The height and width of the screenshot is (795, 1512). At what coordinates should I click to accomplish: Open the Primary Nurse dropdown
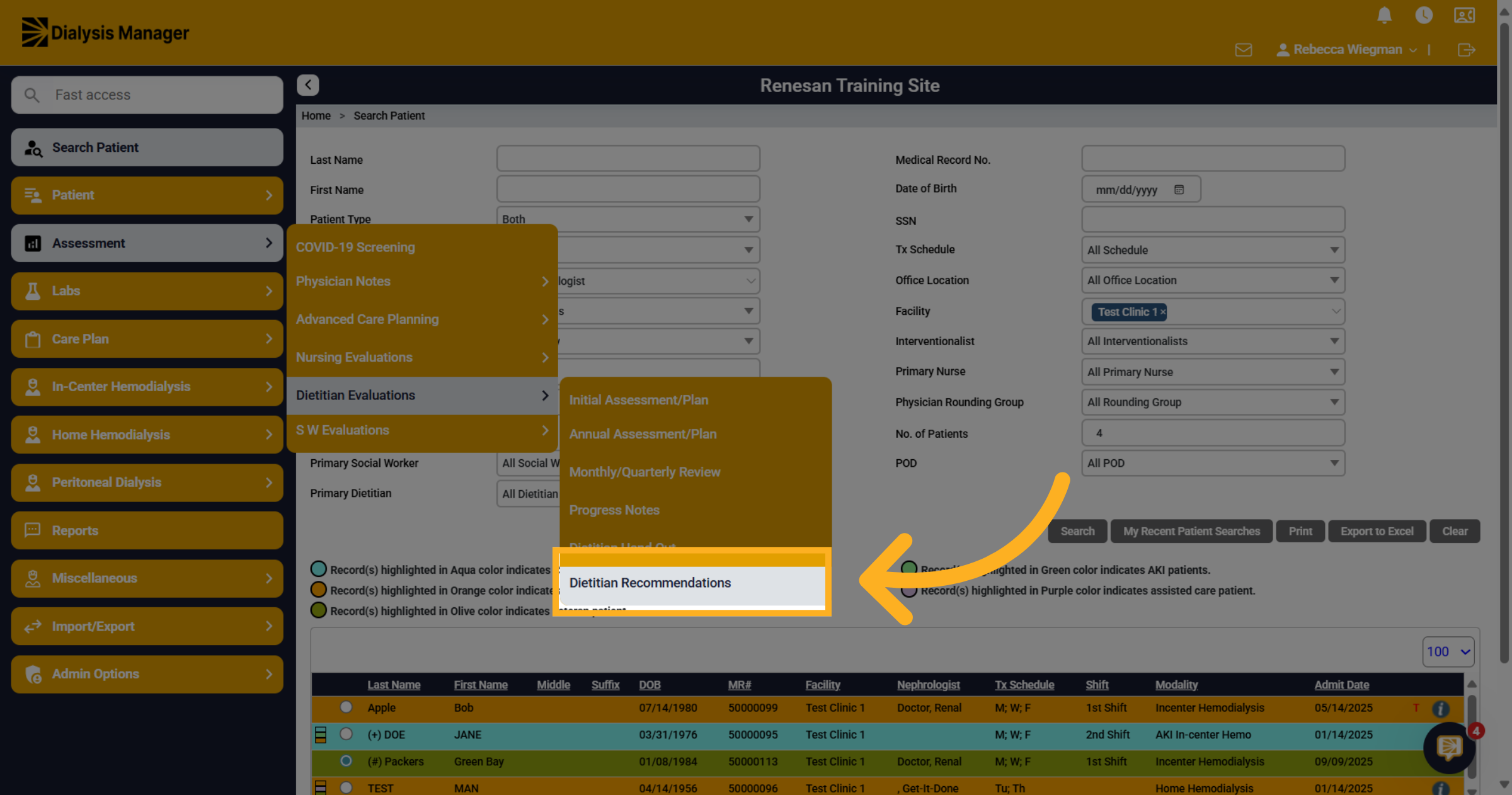pyautogui.click(x=1213, y=372)
